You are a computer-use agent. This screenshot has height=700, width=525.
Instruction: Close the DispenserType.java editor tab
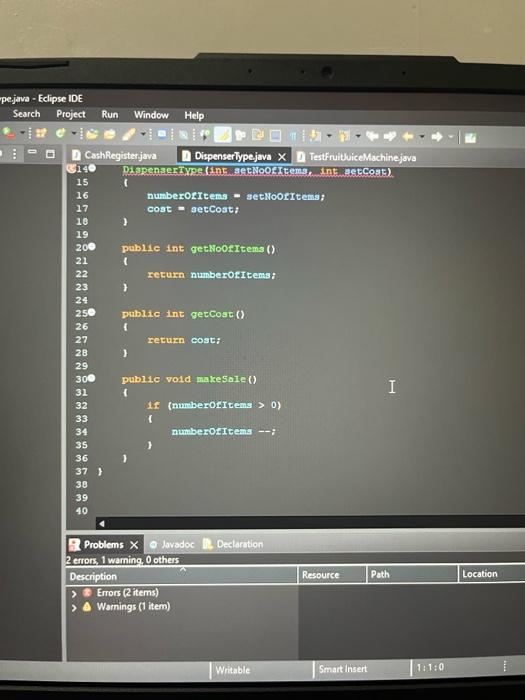(282, 157)
